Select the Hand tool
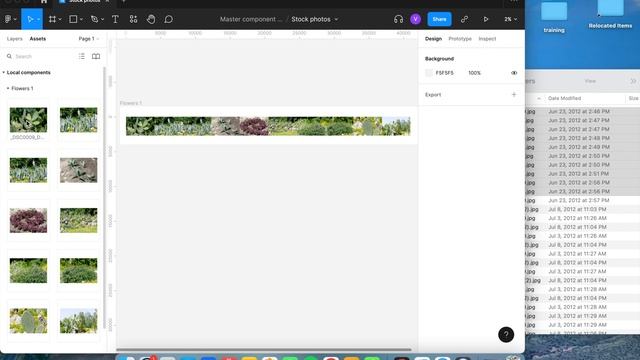The image size is (640, 360). [x=151, y=19]
